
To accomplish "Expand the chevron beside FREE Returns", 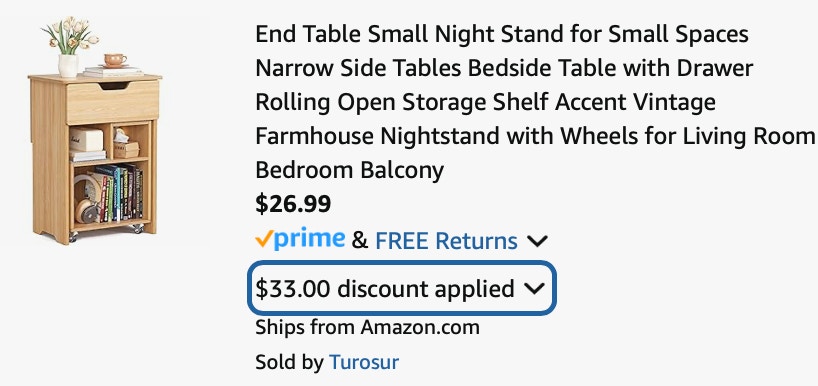I will [x=537, y=241].
